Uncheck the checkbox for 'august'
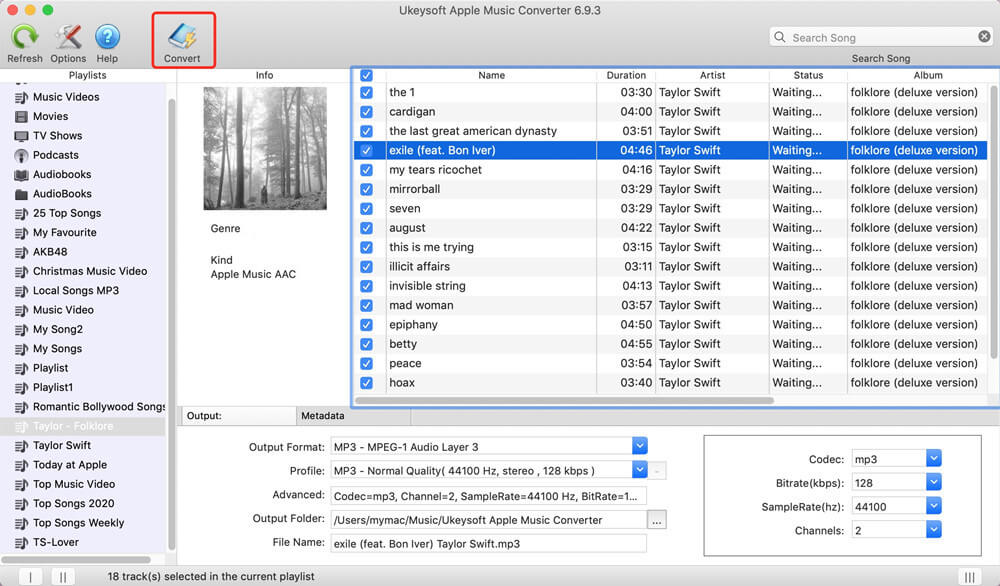 pyautogui.click(x=366, y=228)
